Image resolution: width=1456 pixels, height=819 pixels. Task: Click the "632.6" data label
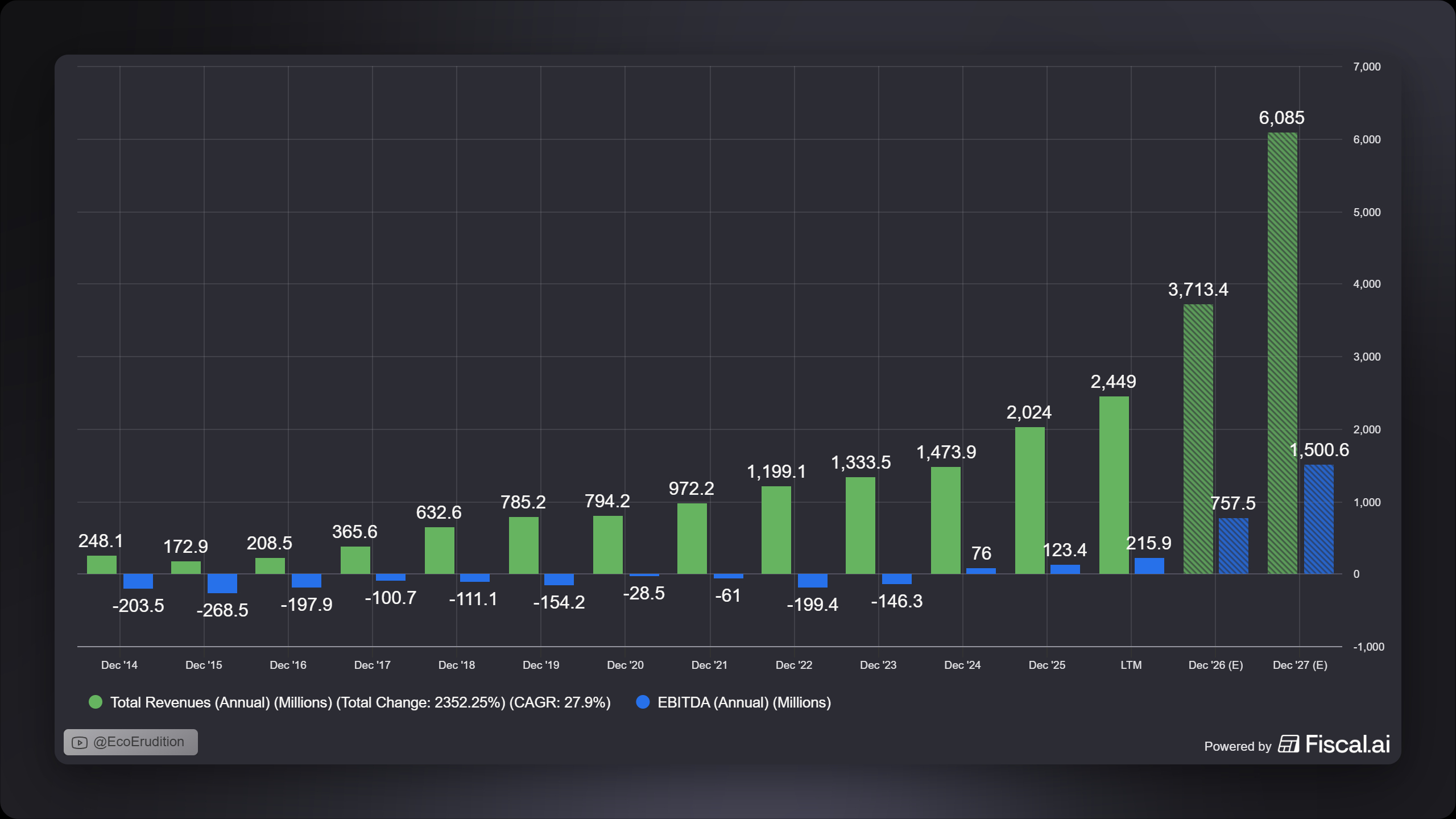tap(439, 512)
